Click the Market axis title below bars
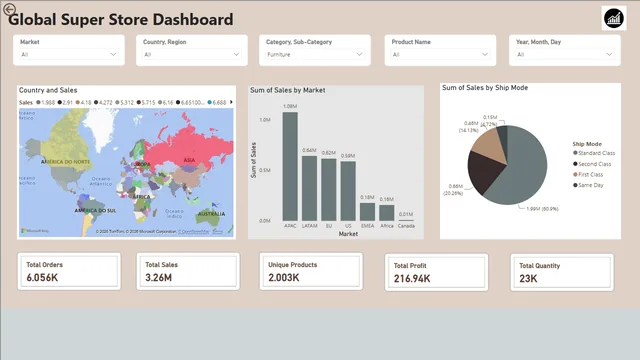640x360 pixels. click(348, 234)
